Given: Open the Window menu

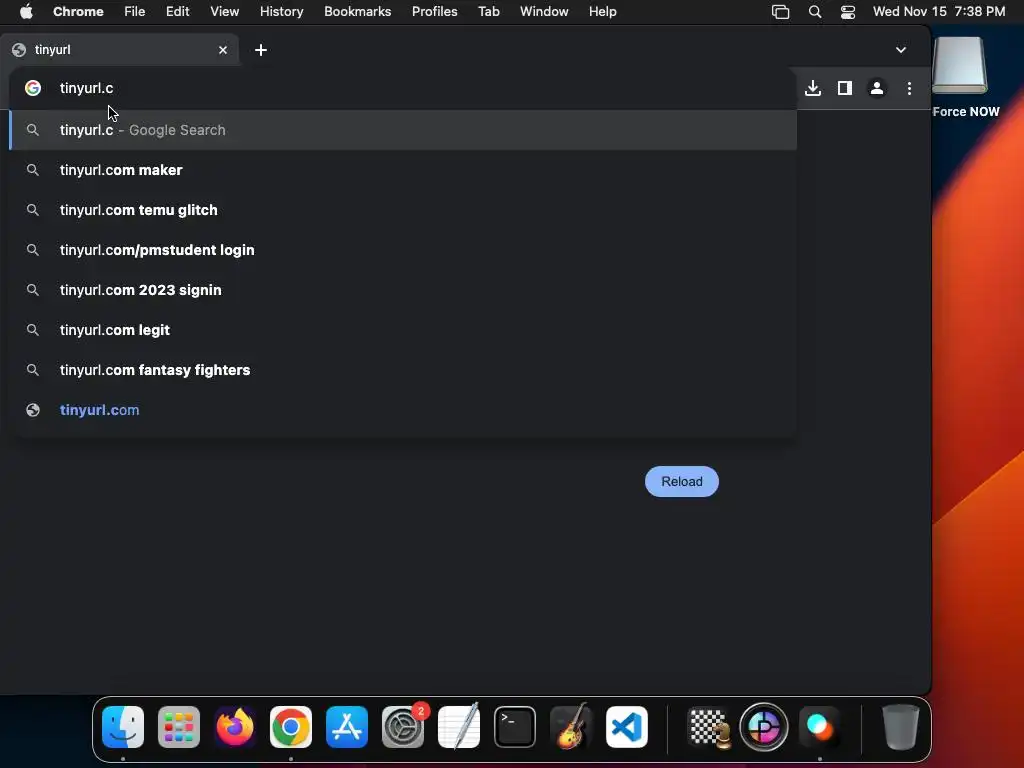Looking at the screenshot, I should tap(544, 12).
